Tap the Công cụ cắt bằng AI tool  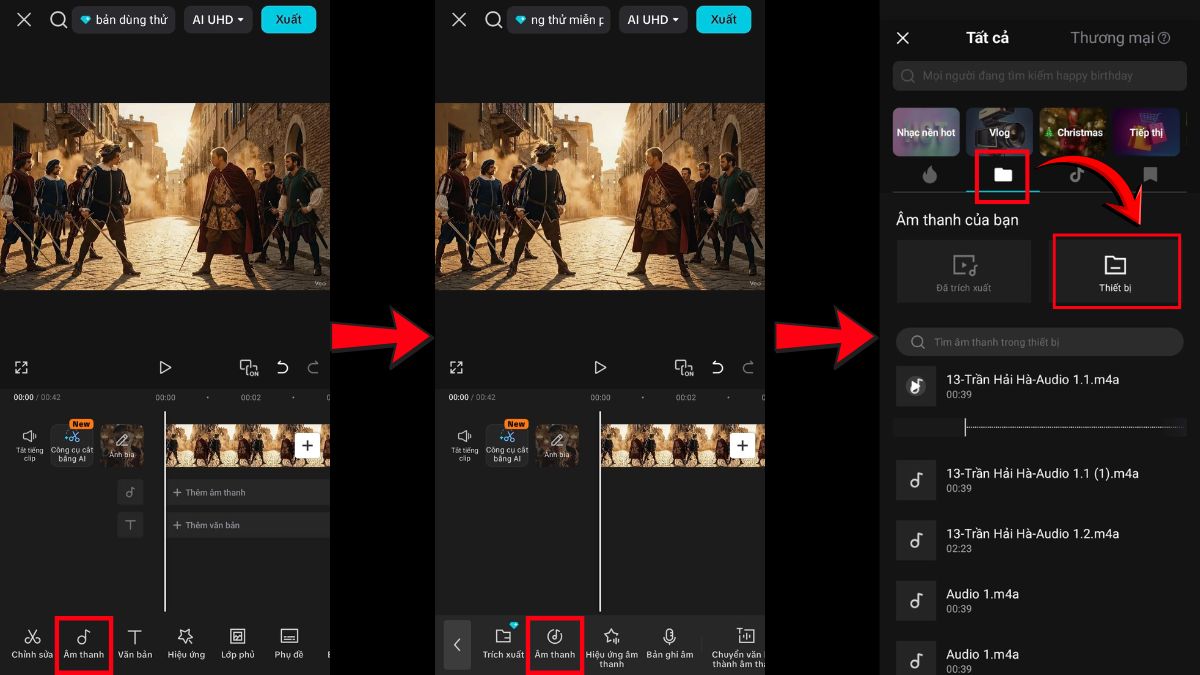click(x=71, y=442)
